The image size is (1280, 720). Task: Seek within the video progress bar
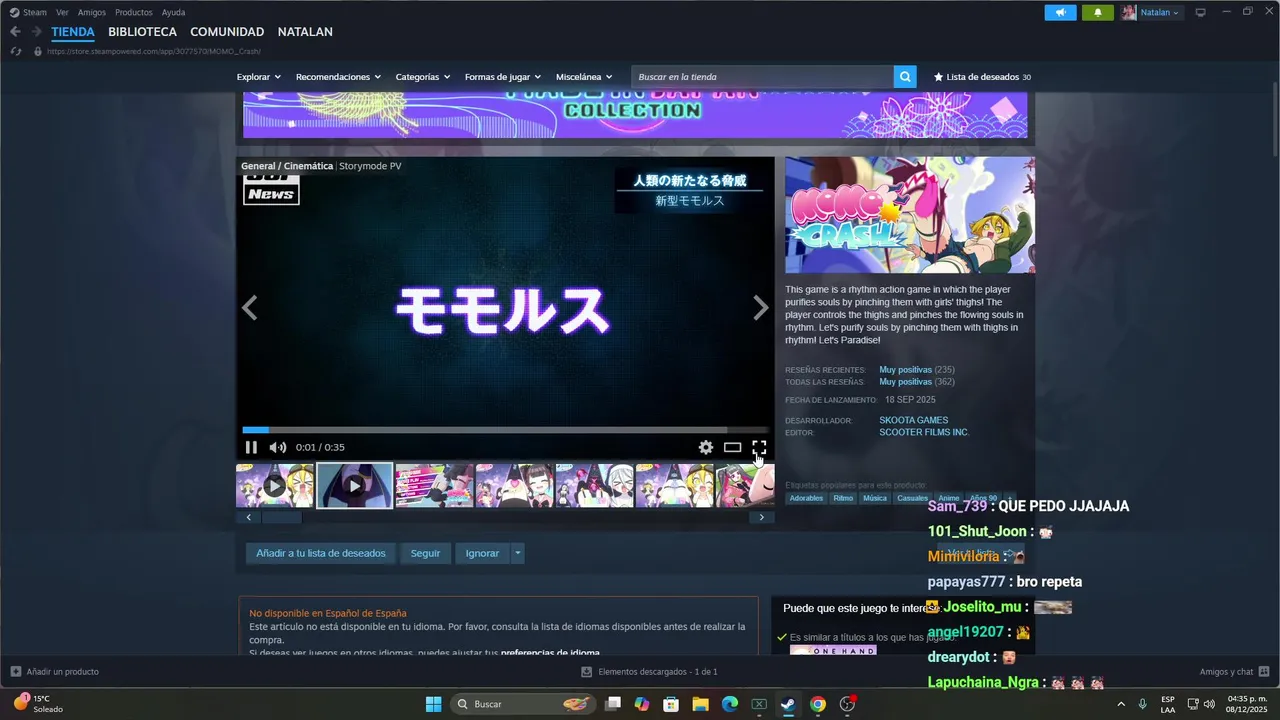[x=505, y=430]
